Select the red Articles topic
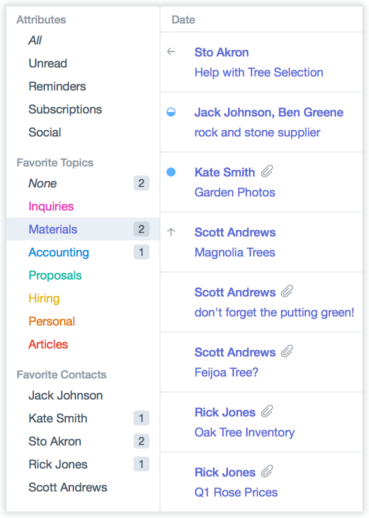The image size is (369, 518). (x=48, y=344)
